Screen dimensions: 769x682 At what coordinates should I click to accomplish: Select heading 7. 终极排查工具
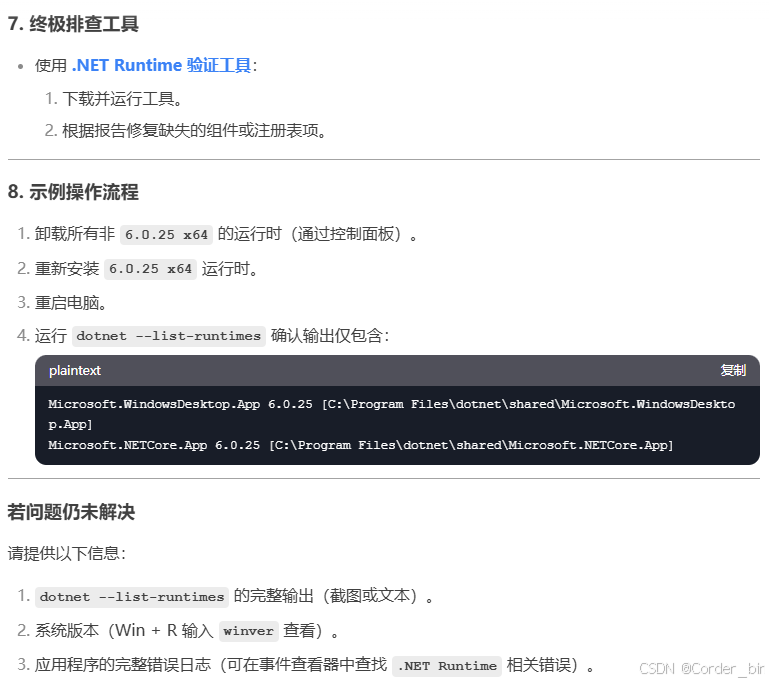[73, 24]
